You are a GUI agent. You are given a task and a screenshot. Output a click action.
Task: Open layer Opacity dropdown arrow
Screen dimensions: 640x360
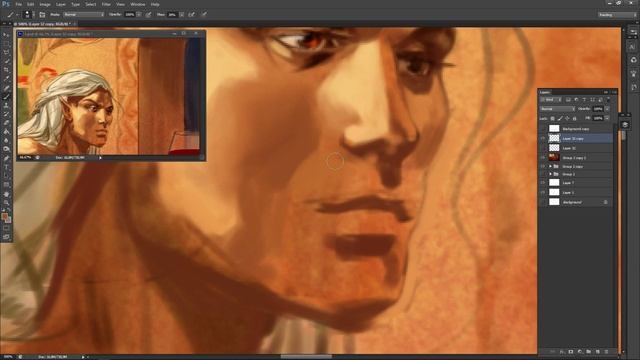click(x=607, y=109)
